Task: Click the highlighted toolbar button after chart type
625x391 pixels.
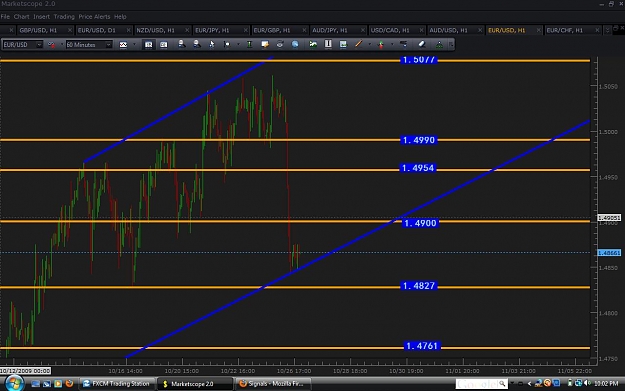Action: [148, 45]
